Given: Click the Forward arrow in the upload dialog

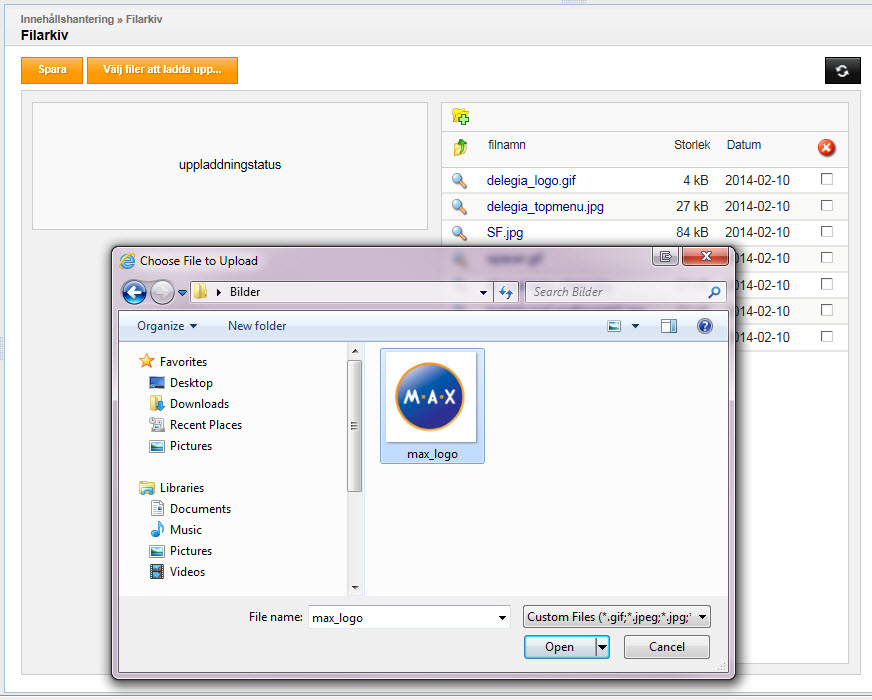Looking at the screenshot, I should pos(162,292).
